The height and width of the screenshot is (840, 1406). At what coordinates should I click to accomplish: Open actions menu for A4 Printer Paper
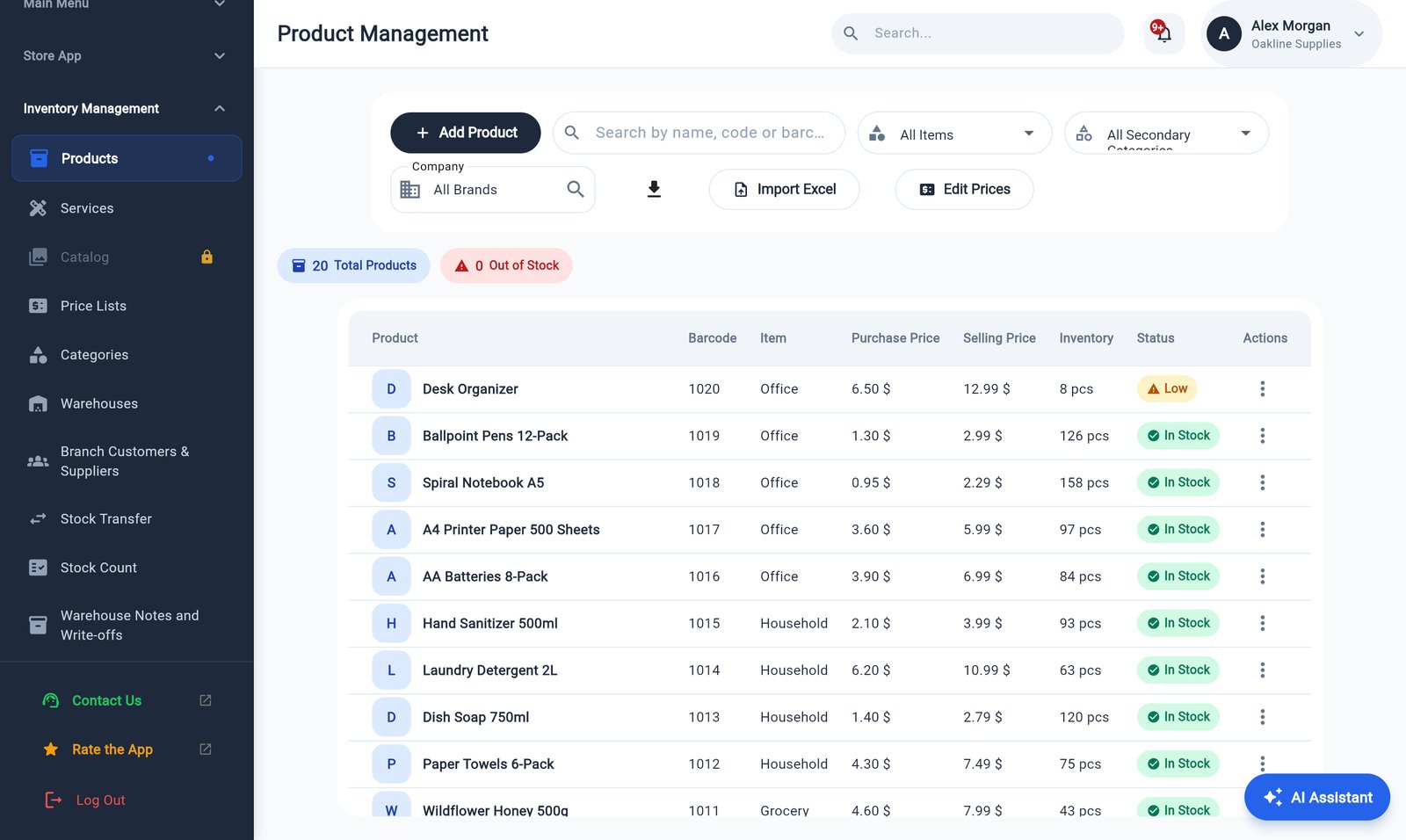1263,529
